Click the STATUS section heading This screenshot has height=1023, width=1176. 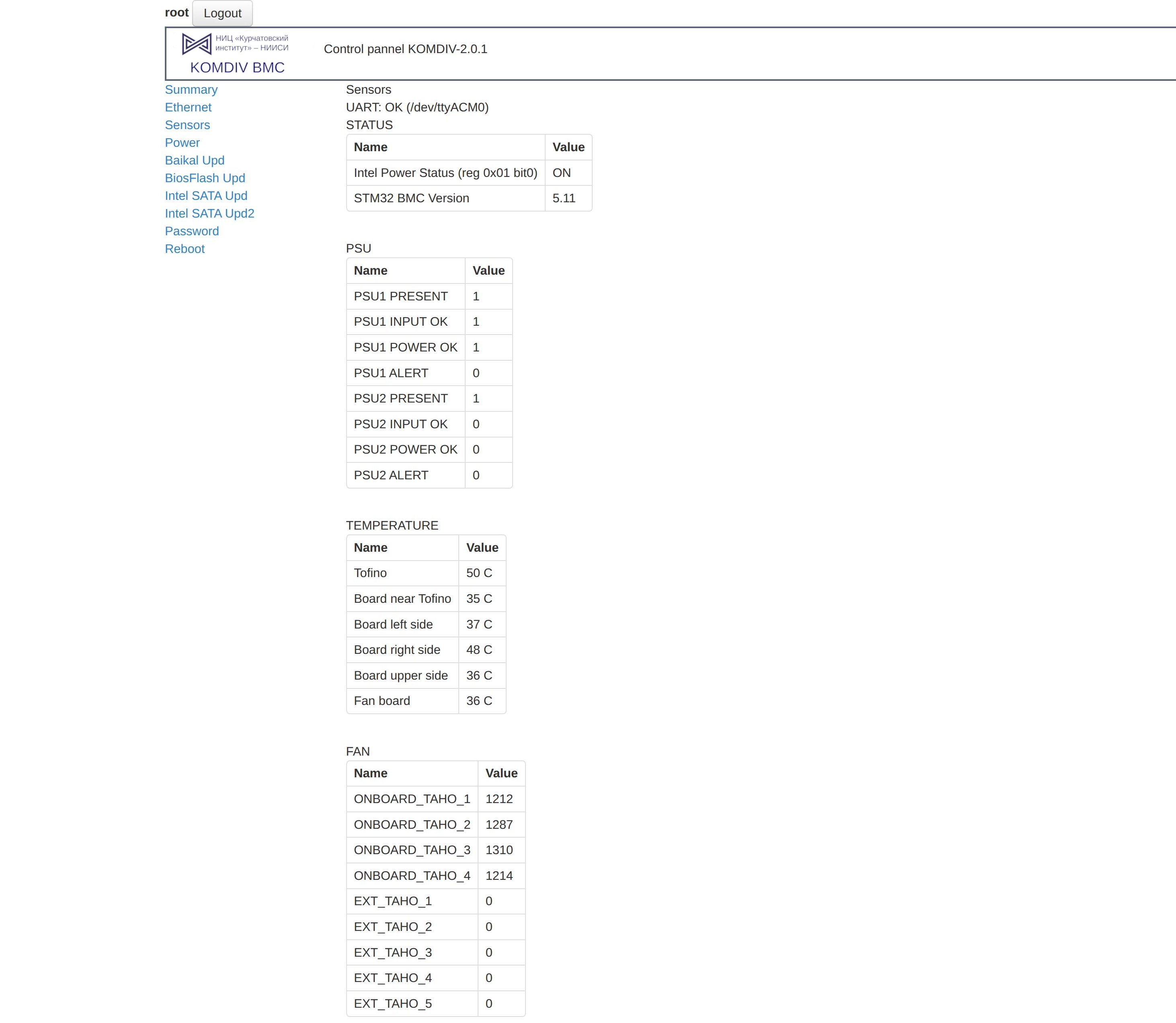369,125
